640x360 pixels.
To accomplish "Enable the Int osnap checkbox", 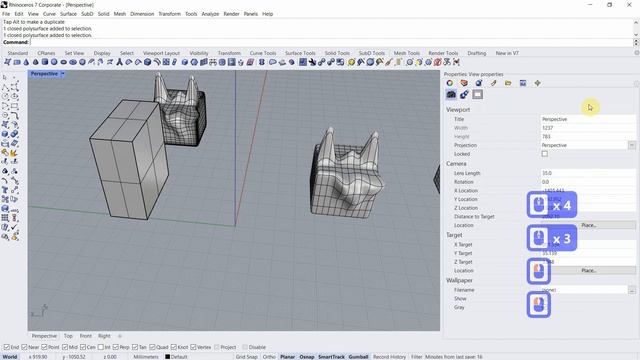I will (x=101, y=347).
